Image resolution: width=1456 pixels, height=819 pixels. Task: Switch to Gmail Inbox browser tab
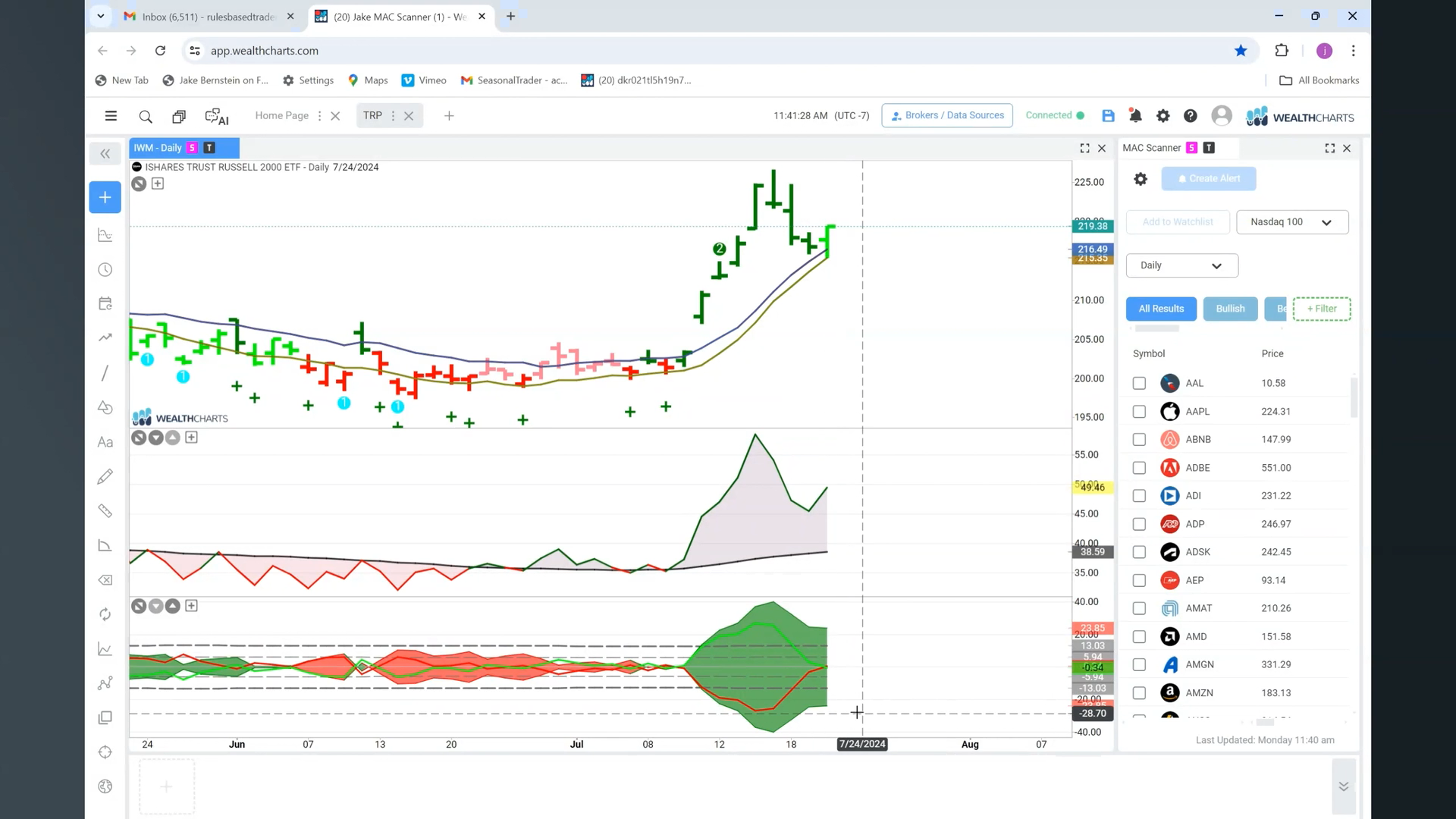[x=210, y=17]
